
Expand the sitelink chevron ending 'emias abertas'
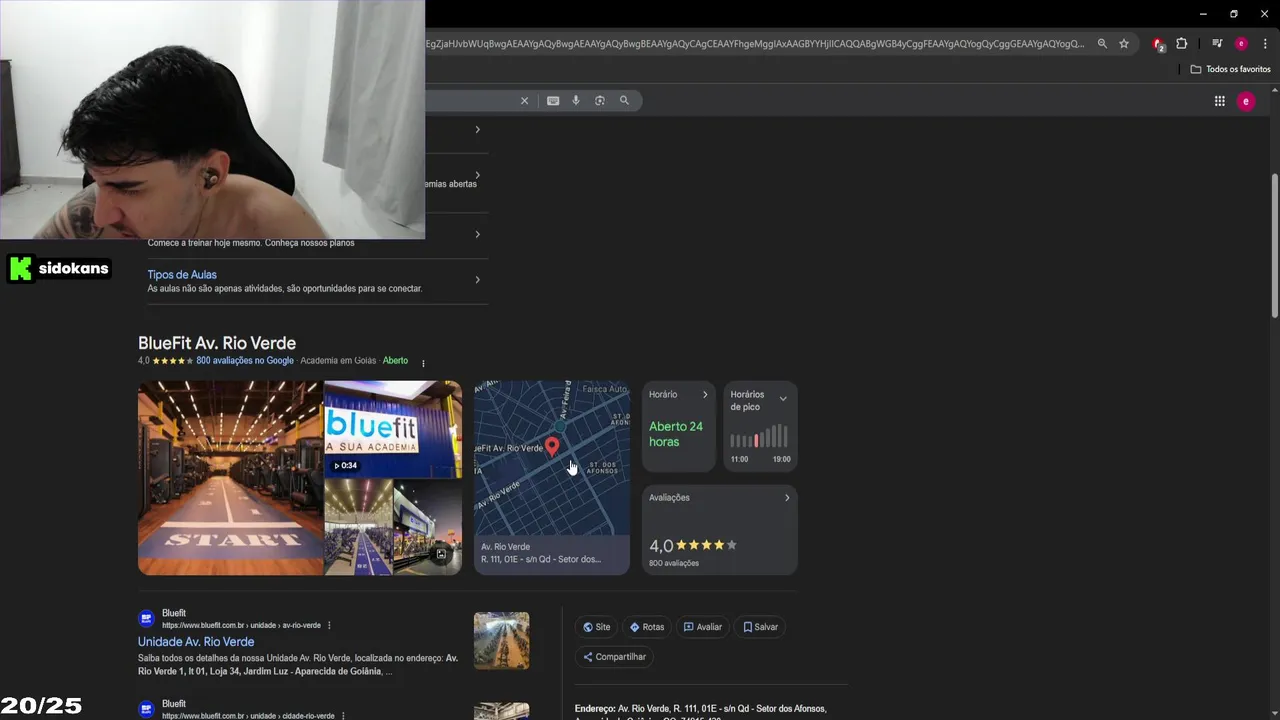coord(477,176)
